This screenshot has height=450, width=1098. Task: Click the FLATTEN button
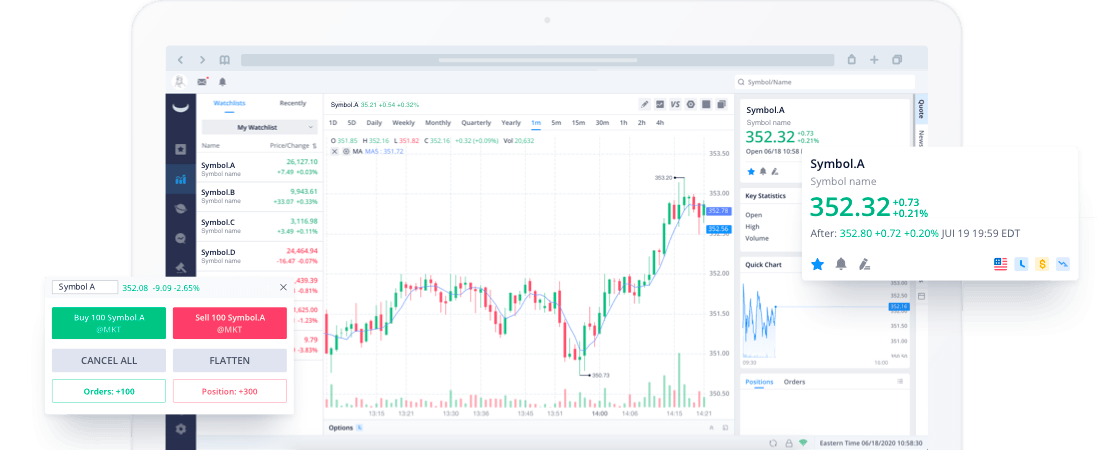[x=230, y=360]
